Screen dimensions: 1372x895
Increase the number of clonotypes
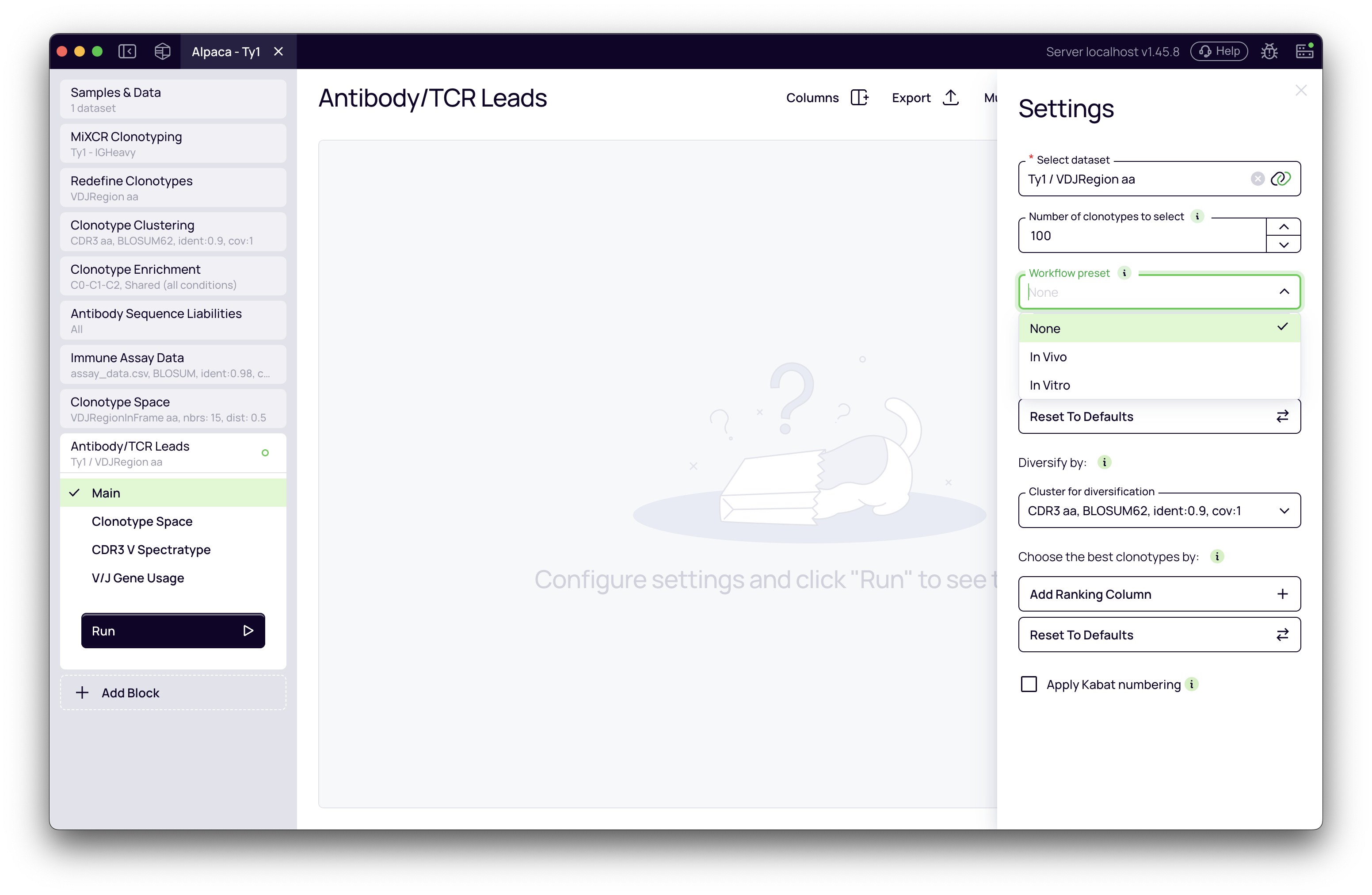coord(1283,227)
